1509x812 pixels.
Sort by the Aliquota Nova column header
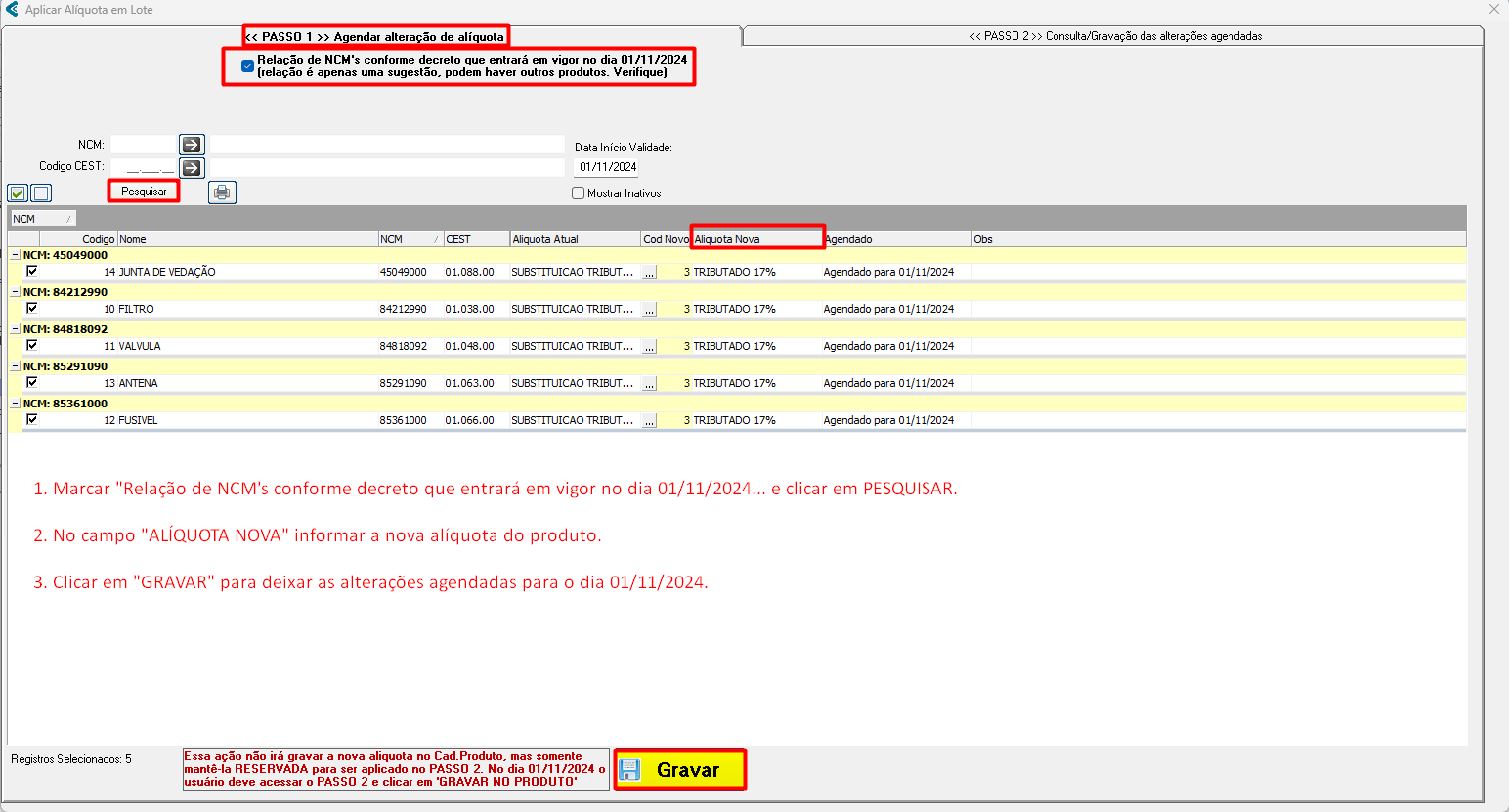(x=756, y=239)
